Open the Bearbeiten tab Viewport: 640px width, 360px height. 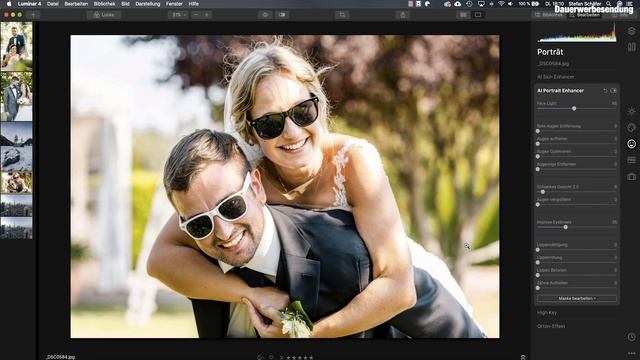(585, 15)
